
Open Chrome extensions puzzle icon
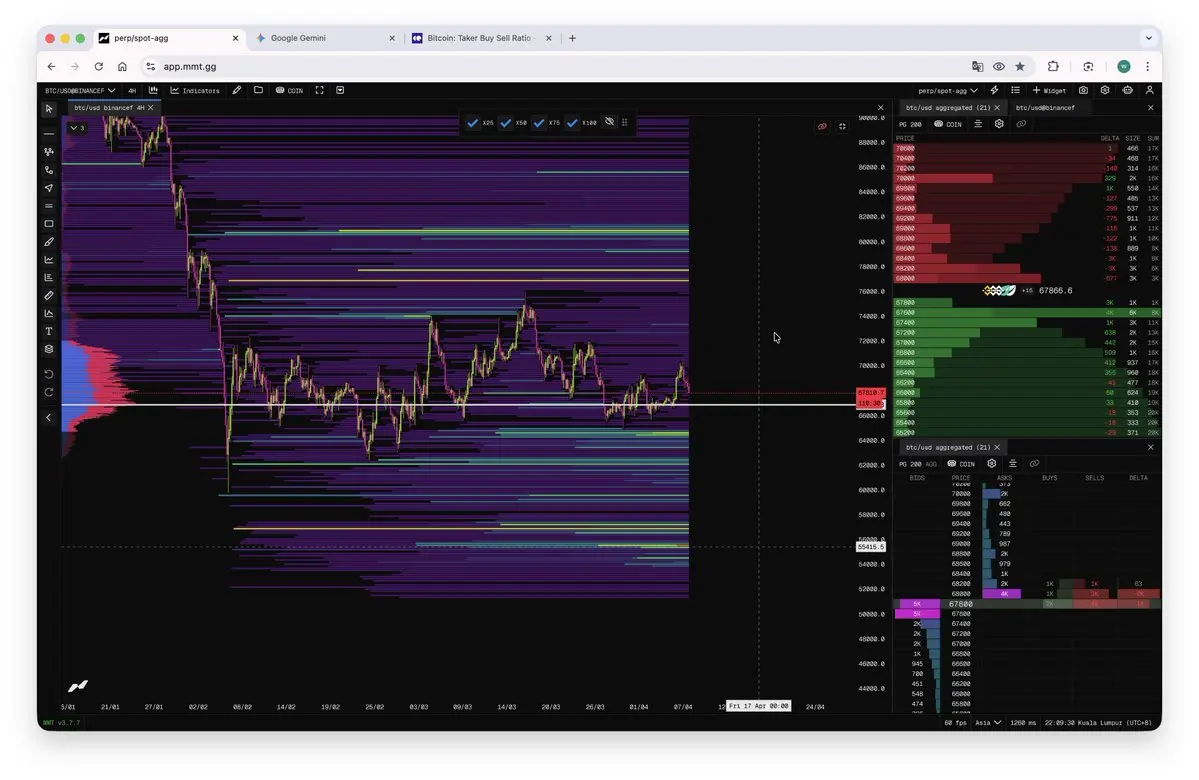tap(1054, 67)
